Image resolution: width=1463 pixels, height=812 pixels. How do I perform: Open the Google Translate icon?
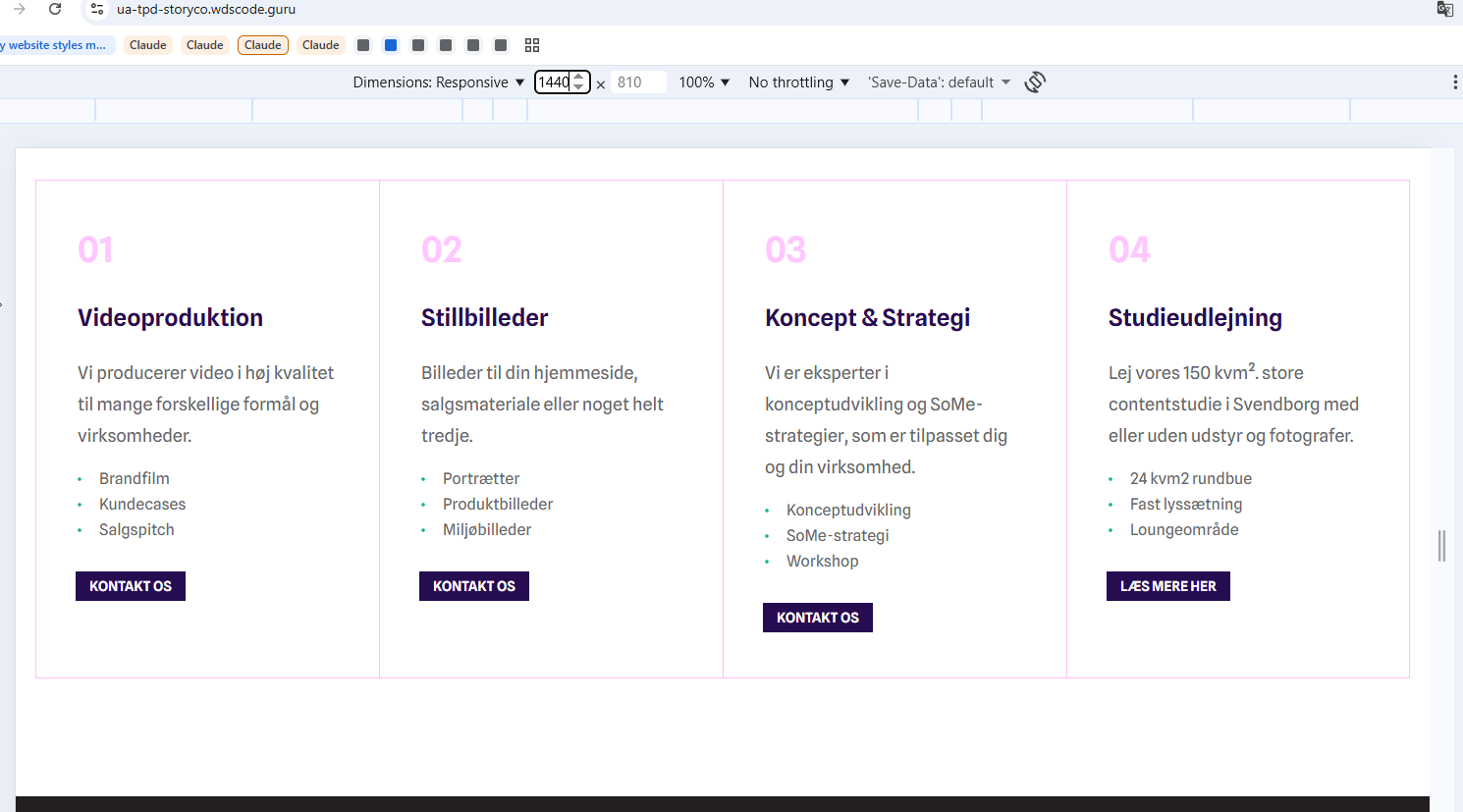[1445, 9]
